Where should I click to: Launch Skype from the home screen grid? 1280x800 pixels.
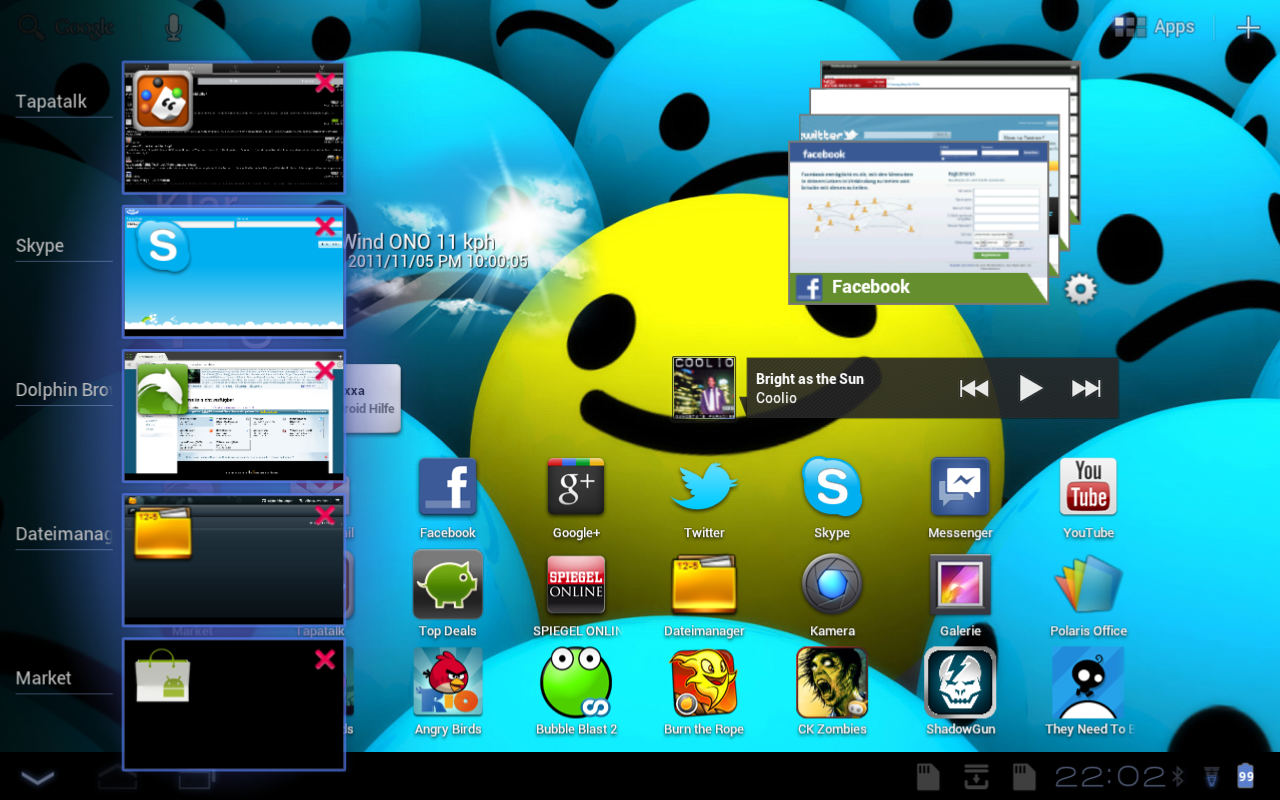coord(832,487)
